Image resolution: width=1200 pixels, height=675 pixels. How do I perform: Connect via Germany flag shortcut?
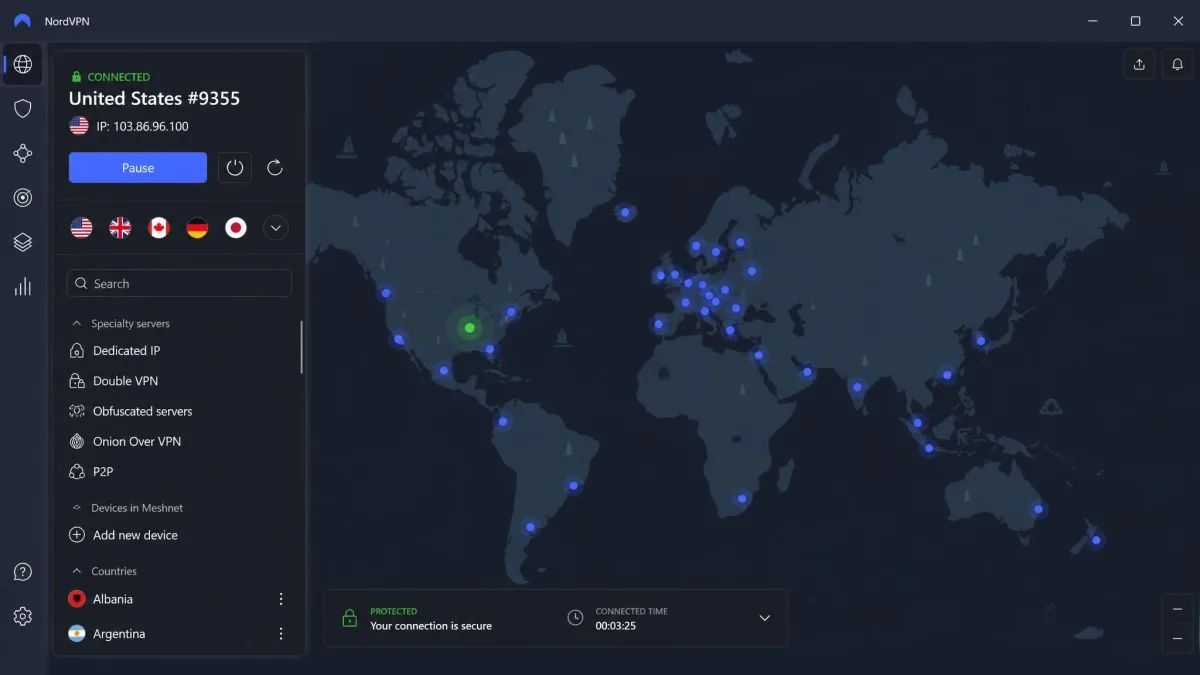197,228
